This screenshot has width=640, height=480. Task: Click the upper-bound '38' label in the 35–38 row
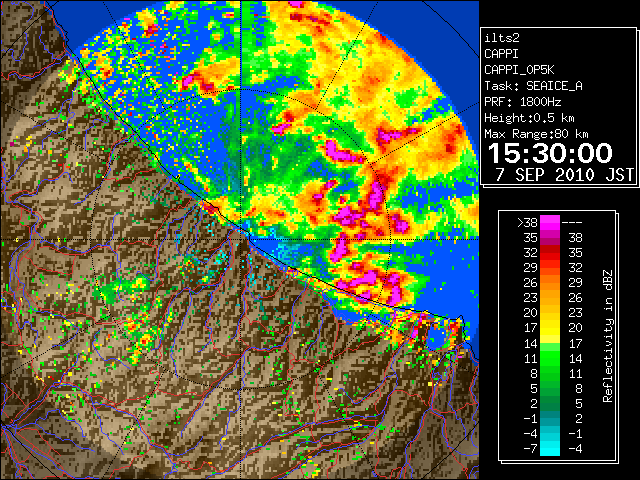576,238
